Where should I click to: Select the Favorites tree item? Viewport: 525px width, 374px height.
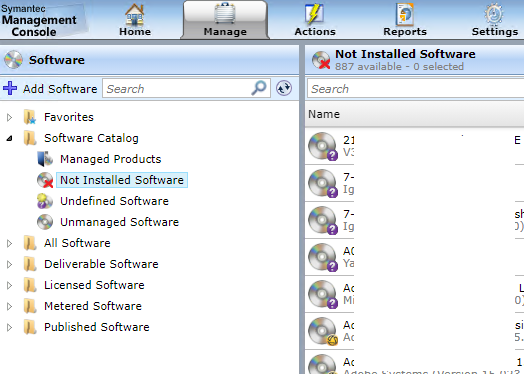tap(69, 117)
